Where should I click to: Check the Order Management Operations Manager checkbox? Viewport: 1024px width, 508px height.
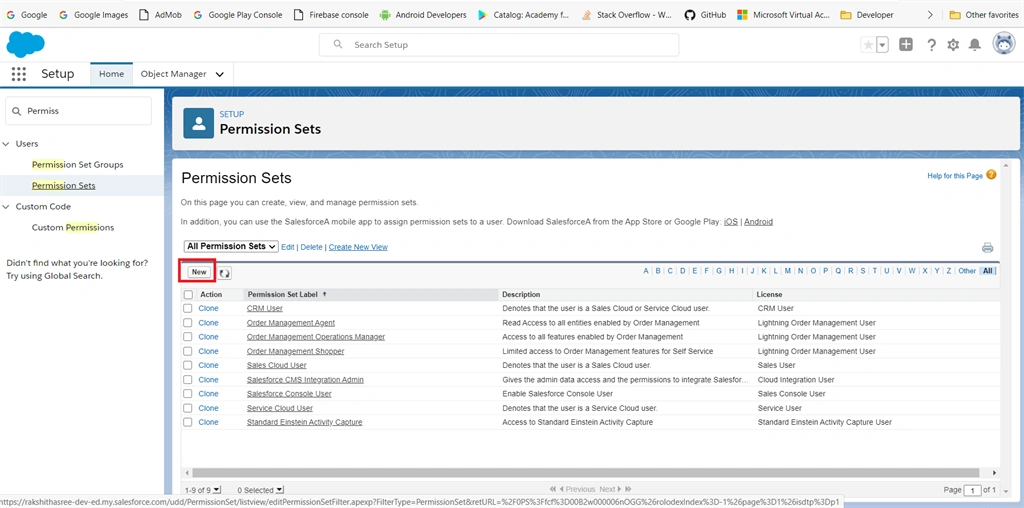click(x=188, y=337)
